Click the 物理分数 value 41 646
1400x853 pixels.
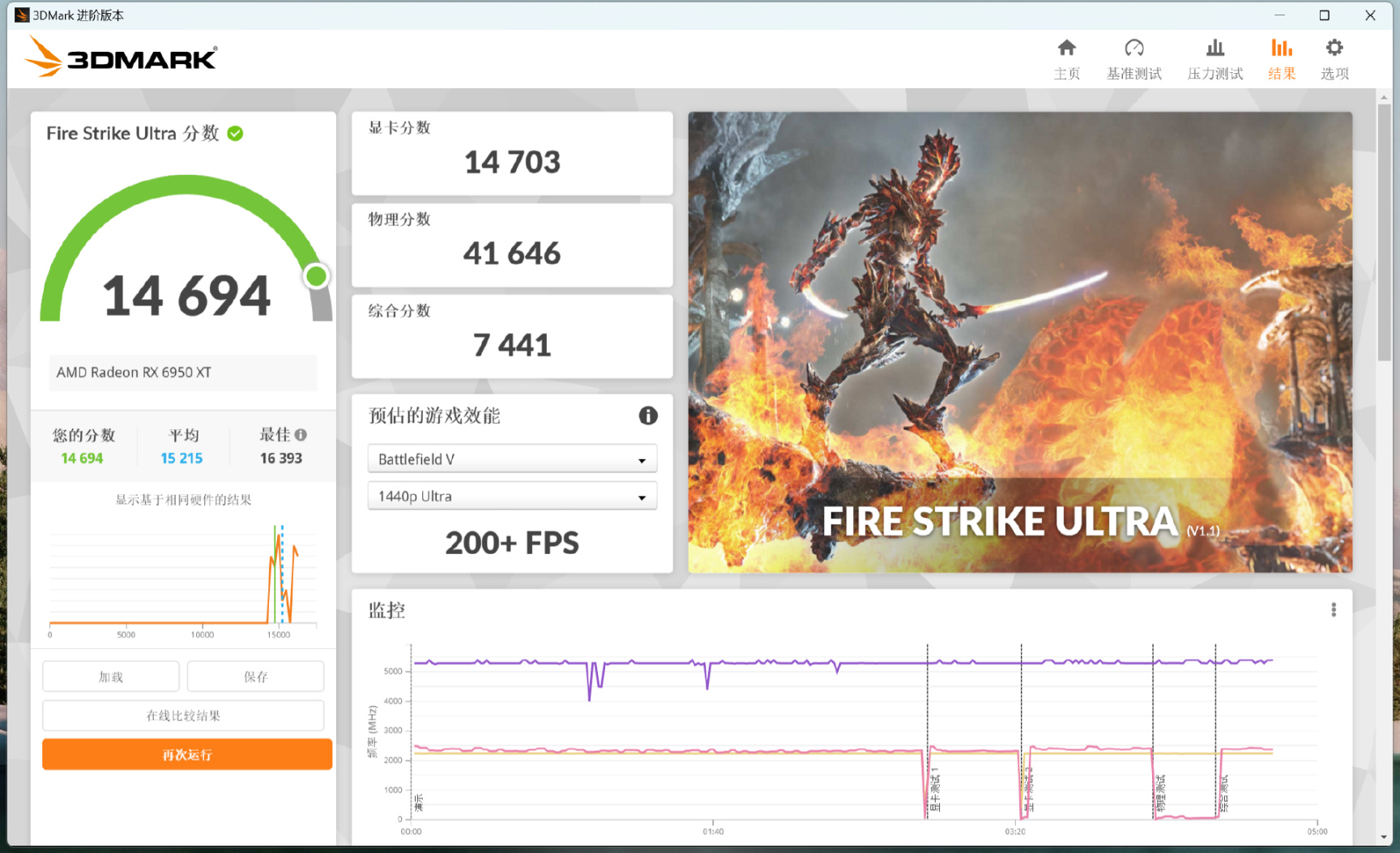click(x=512, y=254)
